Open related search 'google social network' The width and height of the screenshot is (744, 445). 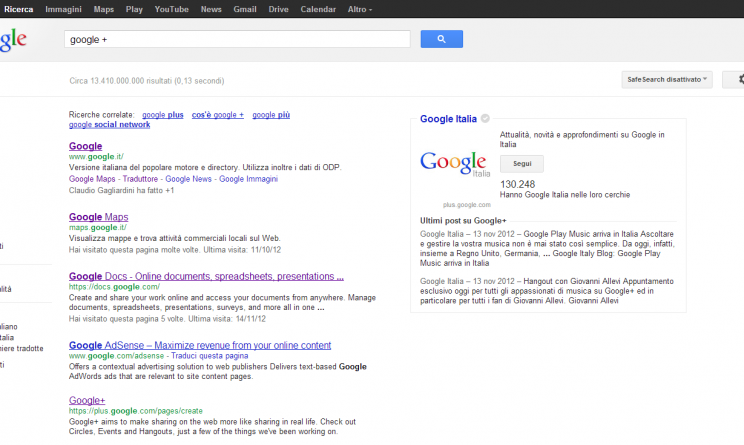click(x=110, y=124)
